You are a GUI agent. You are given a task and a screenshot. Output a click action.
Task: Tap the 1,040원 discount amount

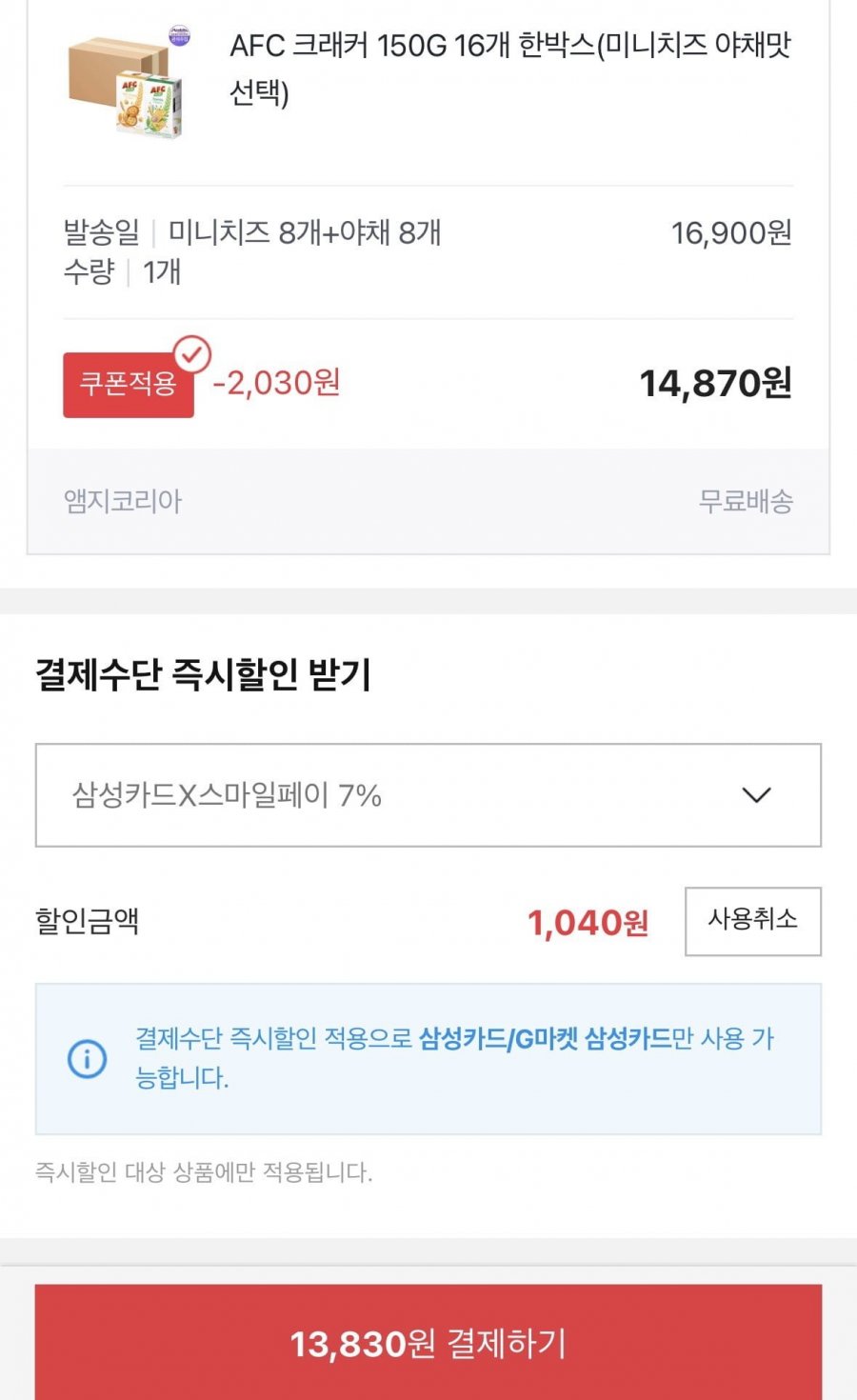[x=588, y=922]
